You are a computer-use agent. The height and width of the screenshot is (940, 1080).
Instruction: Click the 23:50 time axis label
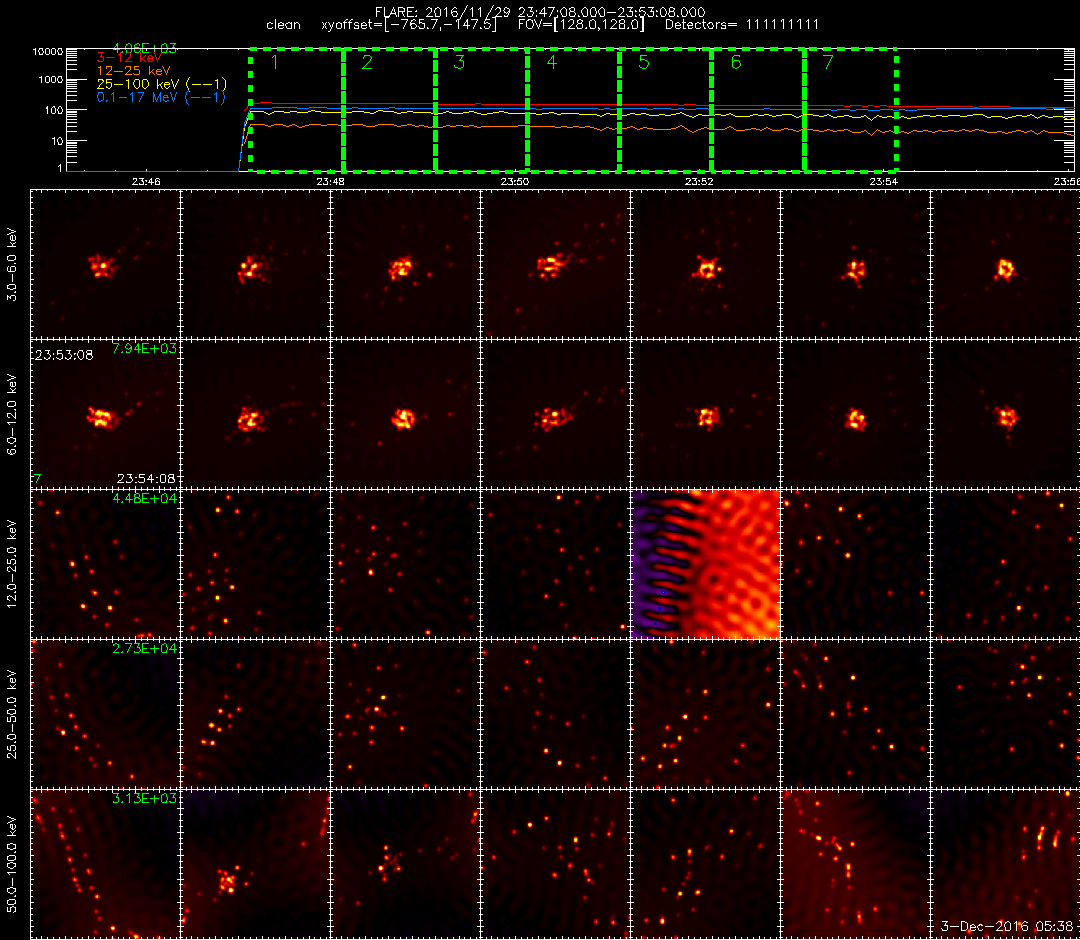point(515,182)
